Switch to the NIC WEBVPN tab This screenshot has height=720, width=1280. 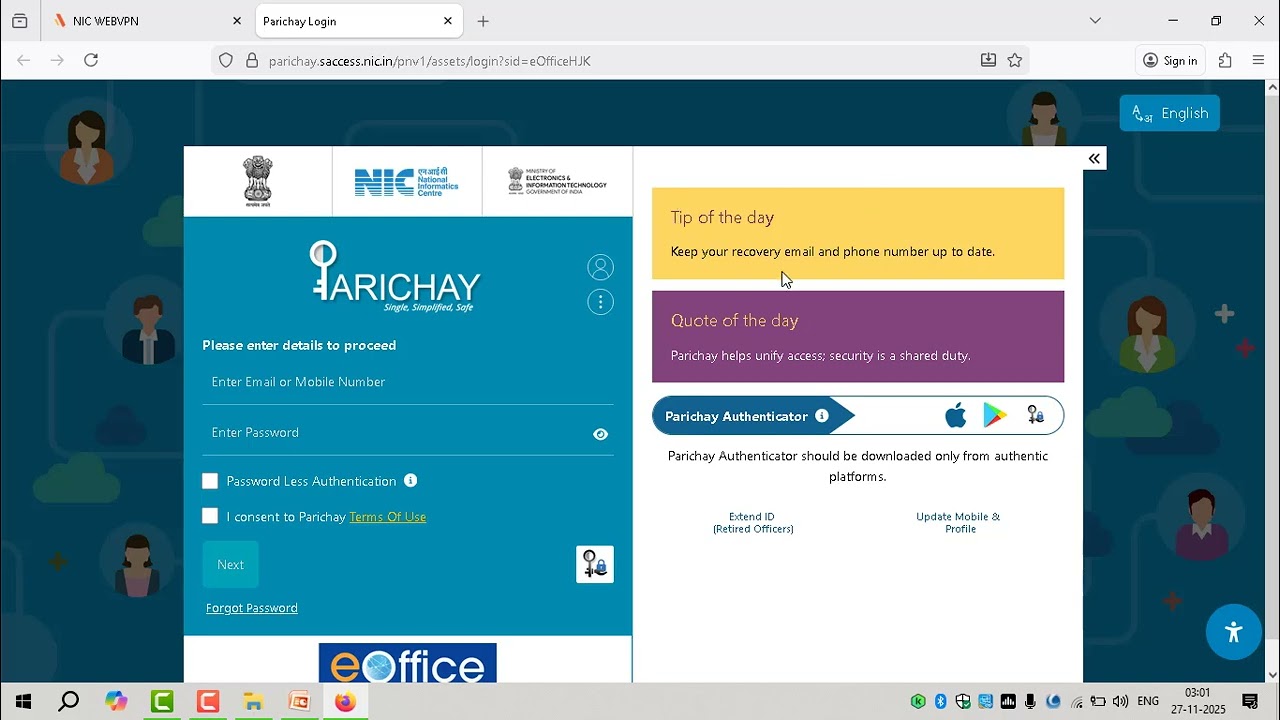148,21
